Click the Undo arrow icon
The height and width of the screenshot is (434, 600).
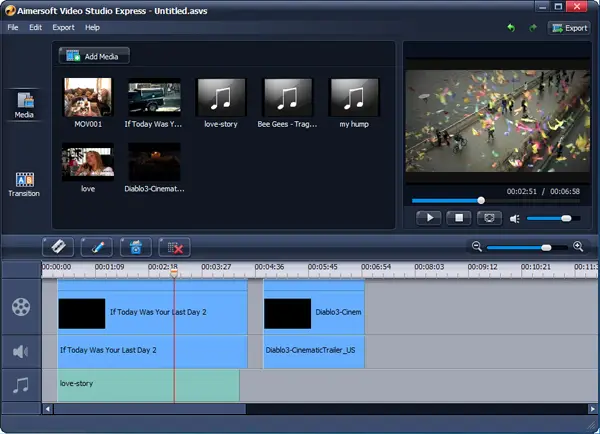[x=511, y=27]
